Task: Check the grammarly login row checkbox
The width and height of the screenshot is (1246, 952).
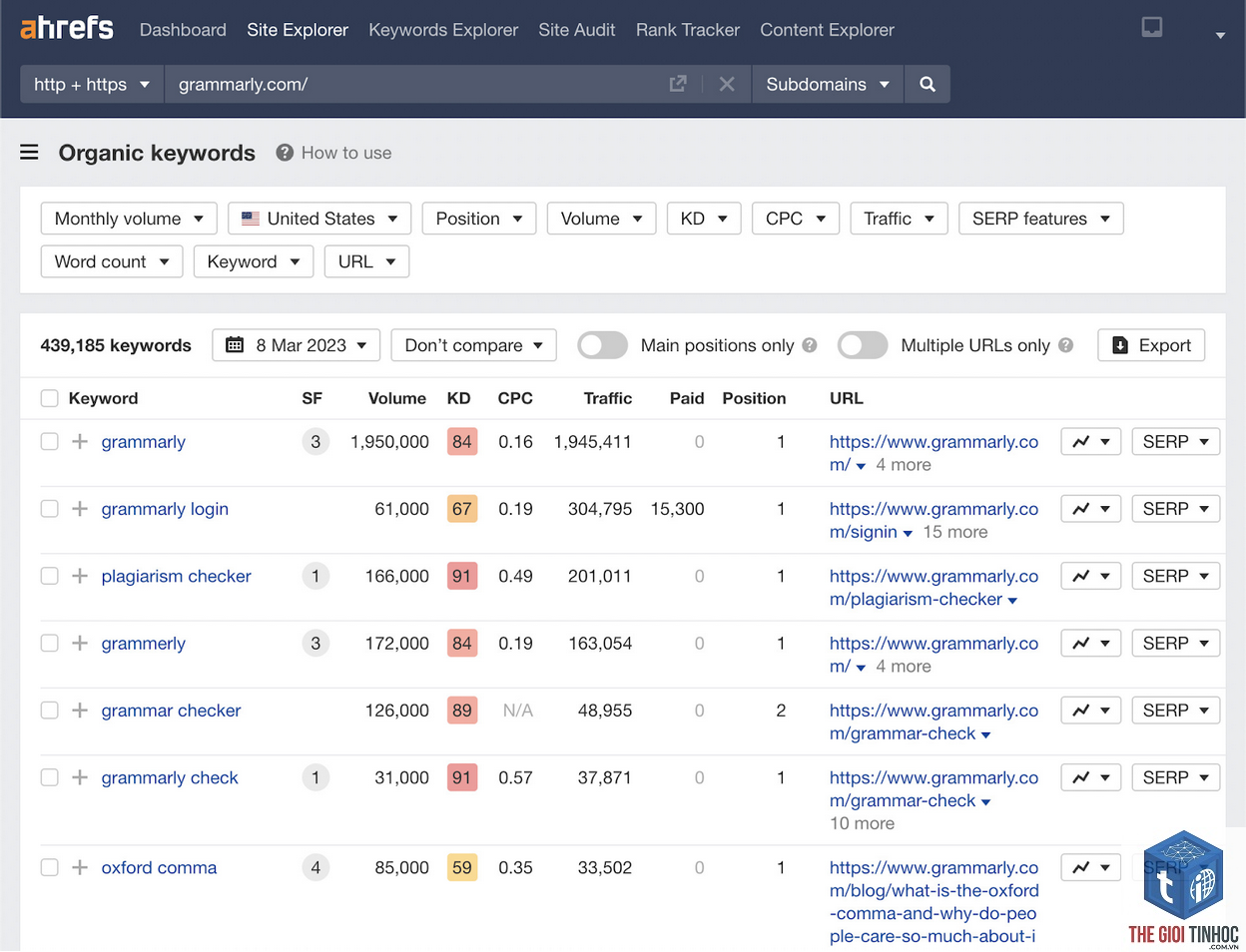Action: pos(49,509)
